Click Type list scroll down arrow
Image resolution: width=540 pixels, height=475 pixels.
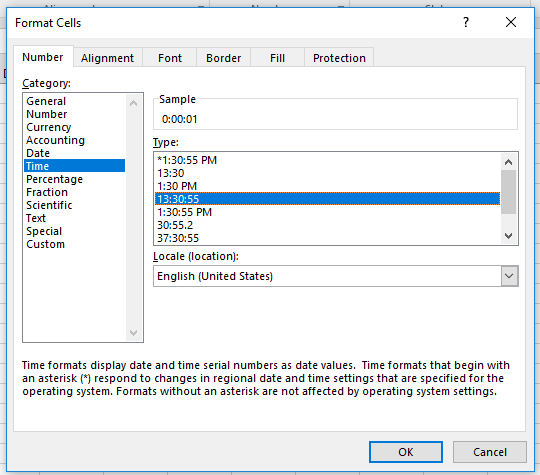[508, 236]
